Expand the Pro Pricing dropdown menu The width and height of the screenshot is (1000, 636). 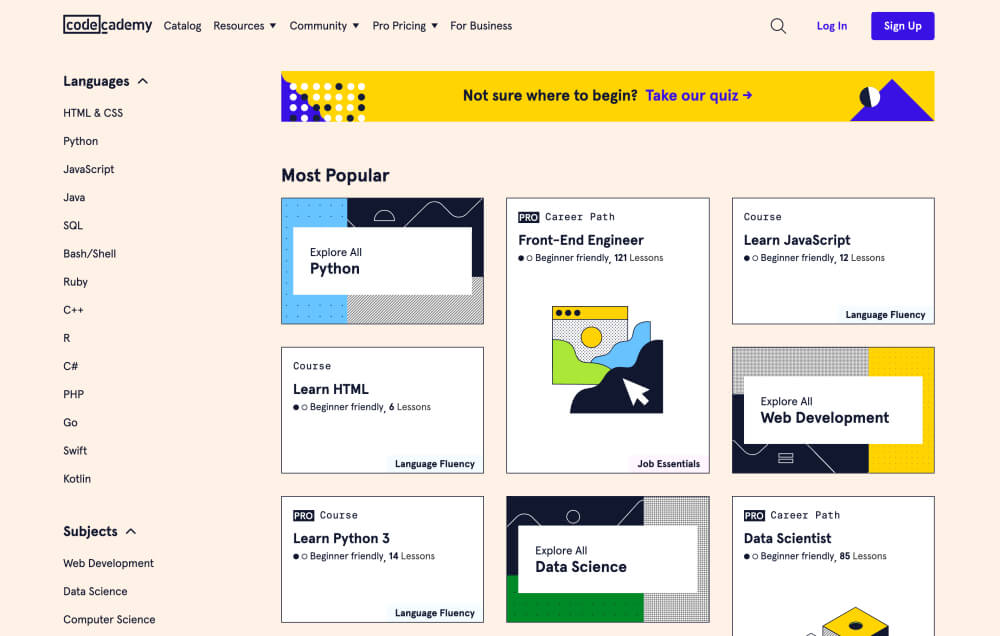coord(405,26)
